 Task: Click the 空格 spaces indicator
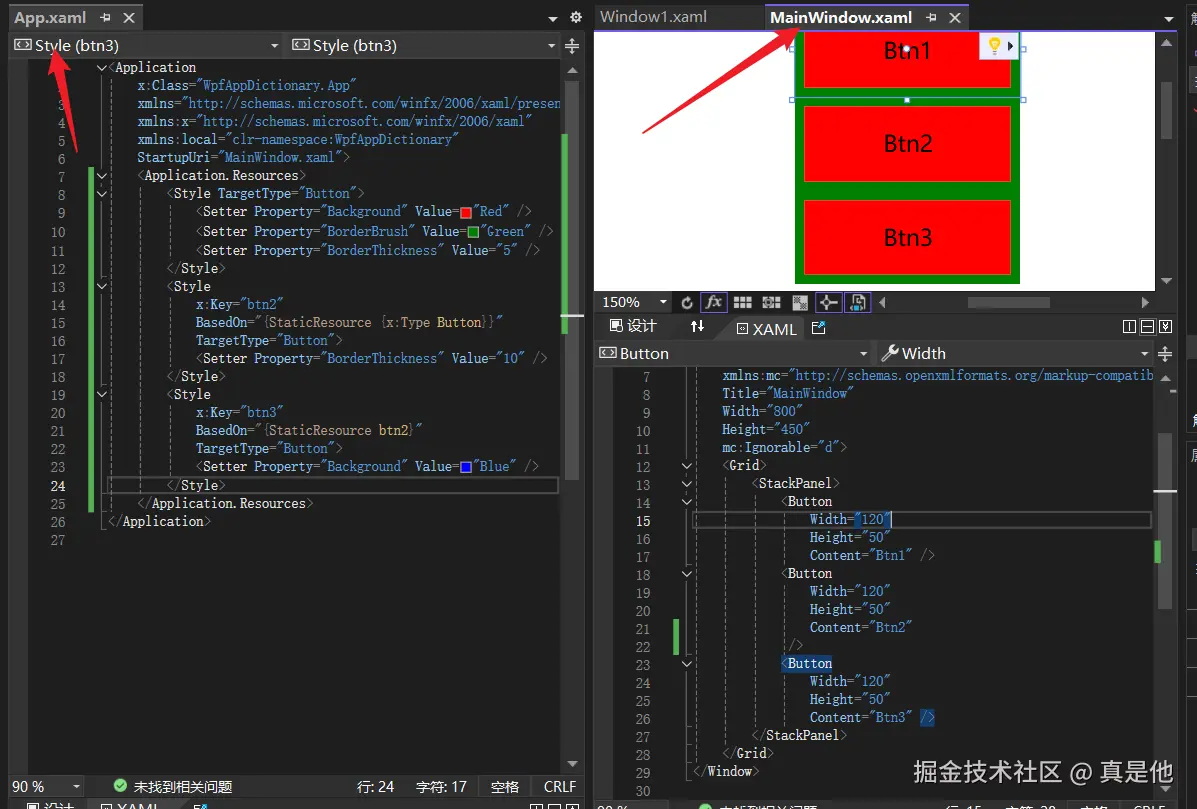click(505, 786)
